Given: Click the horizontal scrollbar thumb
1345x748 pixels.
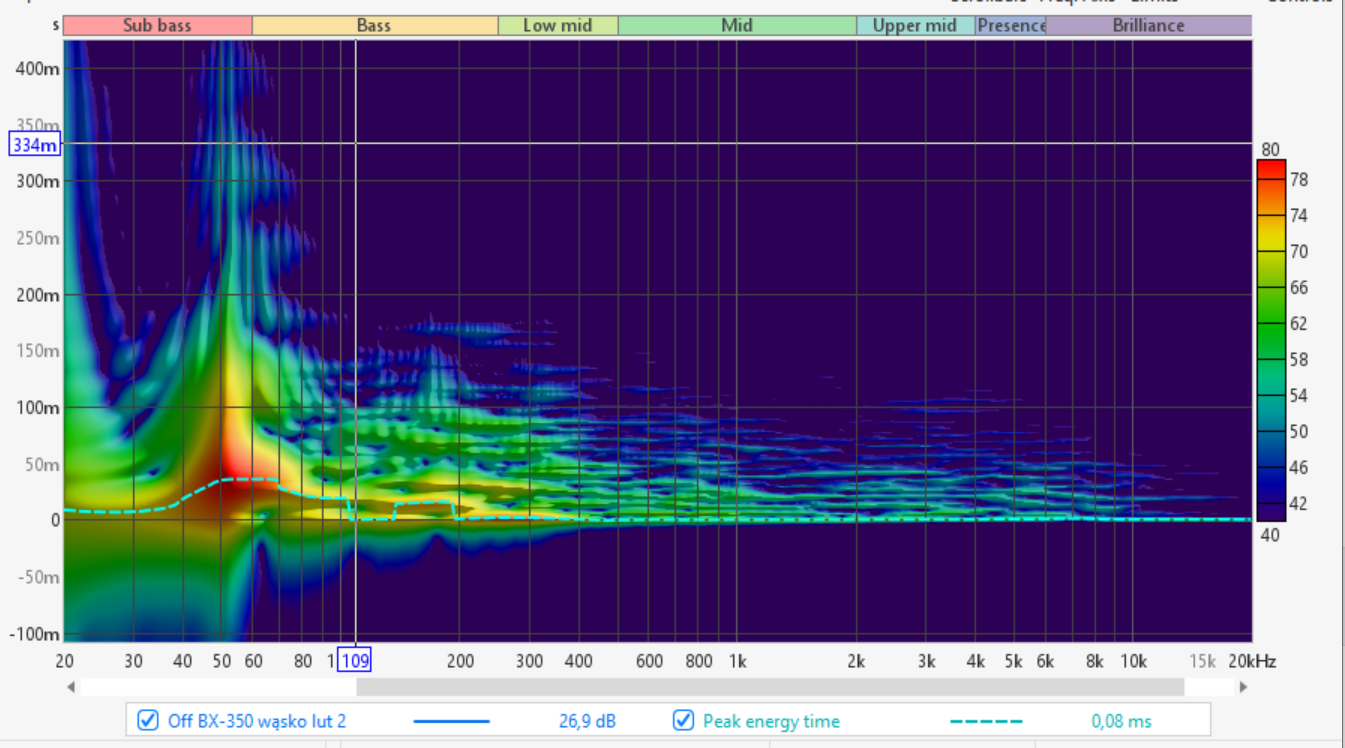Looking at the screenshot, I should [x=770, y=687].
